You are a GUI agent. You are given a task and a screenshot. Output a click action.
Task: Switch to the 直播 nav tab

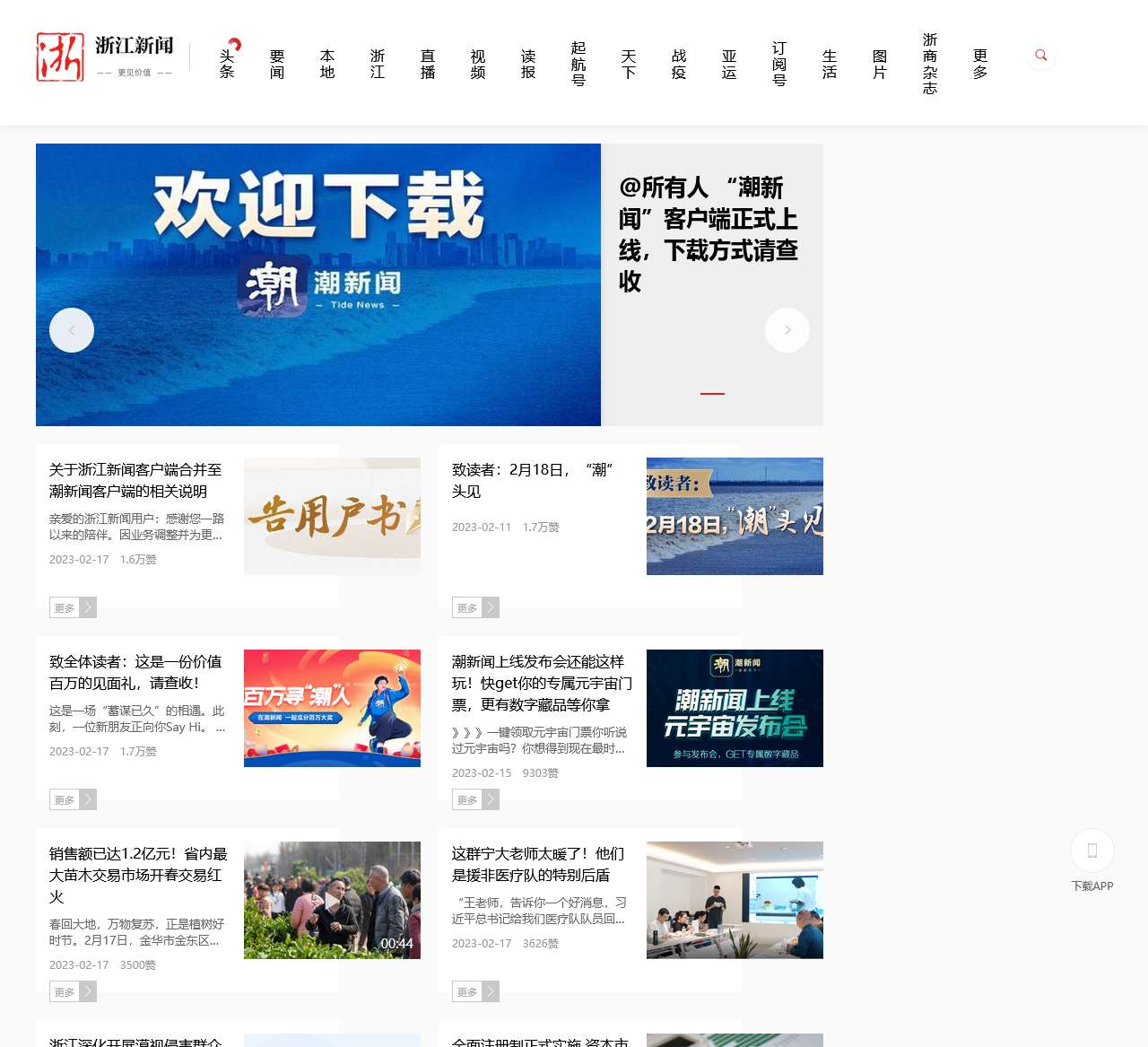[x=428, y=64]
